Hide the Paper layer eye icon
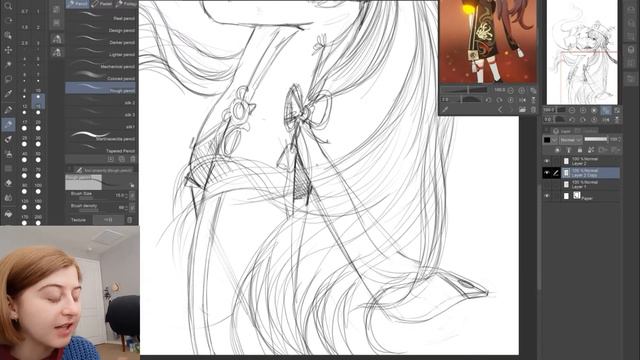Viewport: 640px width, 360px height. click(x=547, y=196)
